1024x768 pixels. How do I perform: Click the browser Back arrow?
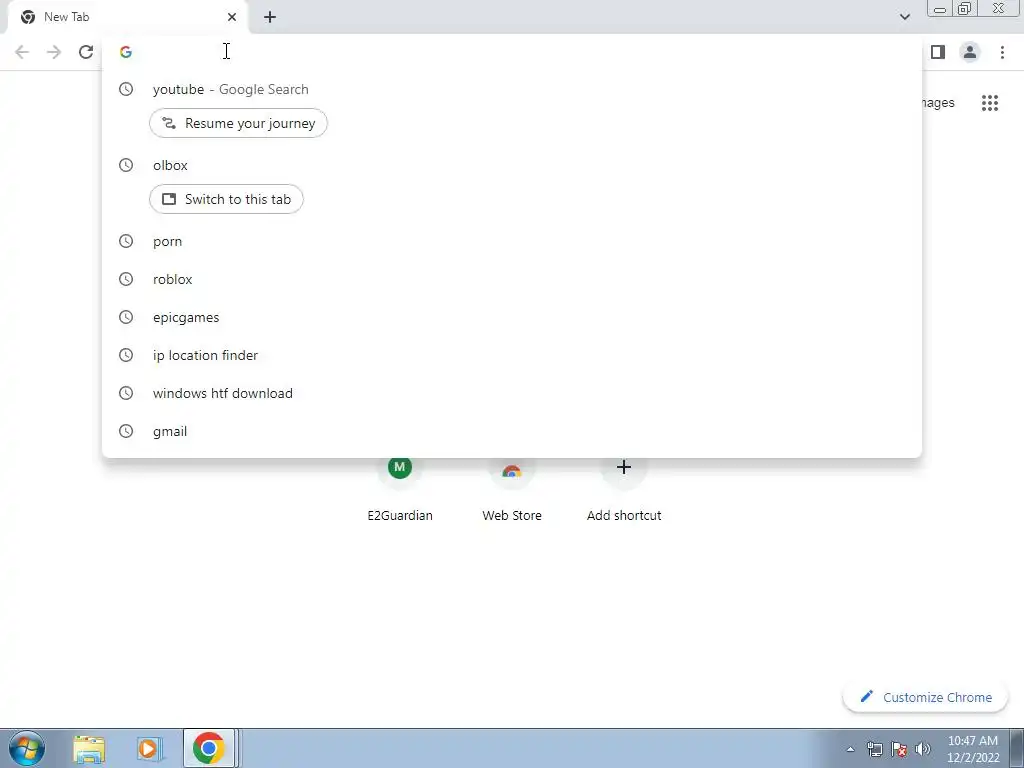pyautogui.click(x=22, y=52)
